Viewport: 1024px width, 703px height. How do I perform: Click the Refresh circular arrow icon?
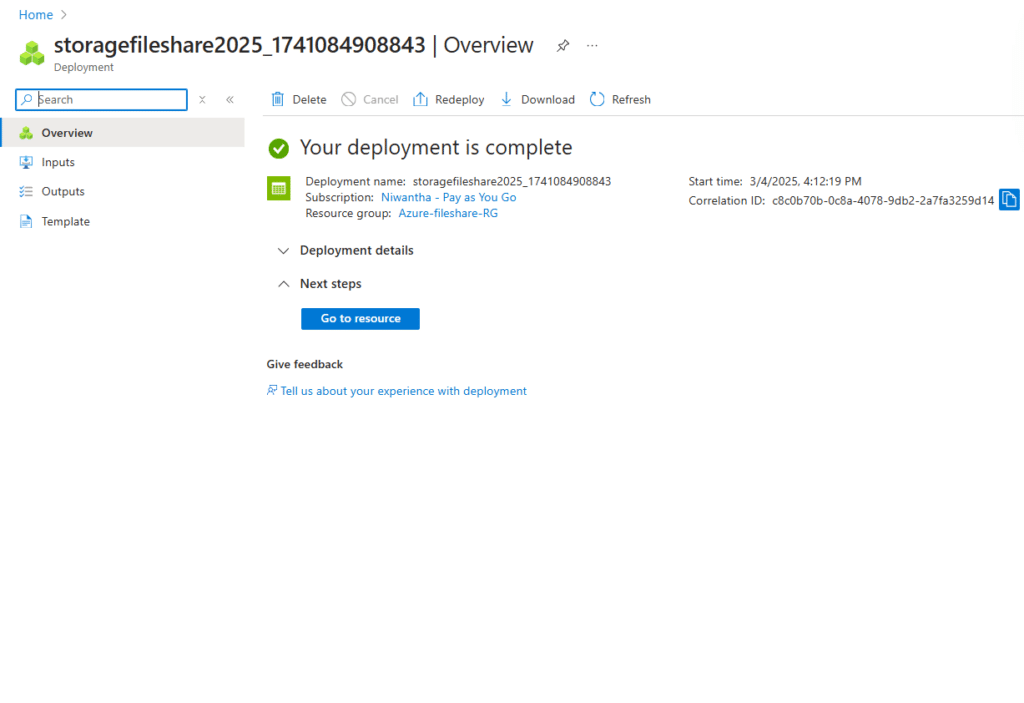597,99
